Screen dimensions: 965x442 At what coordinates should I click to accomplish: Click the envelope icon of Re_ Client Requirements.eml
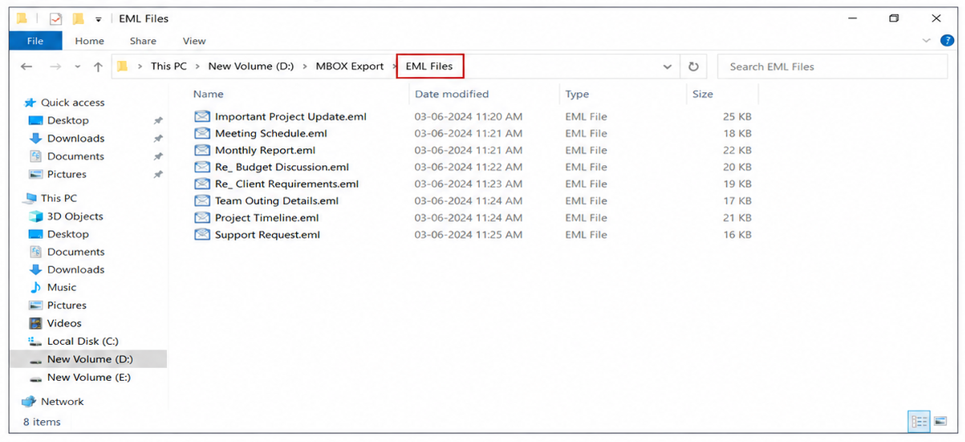202,183
